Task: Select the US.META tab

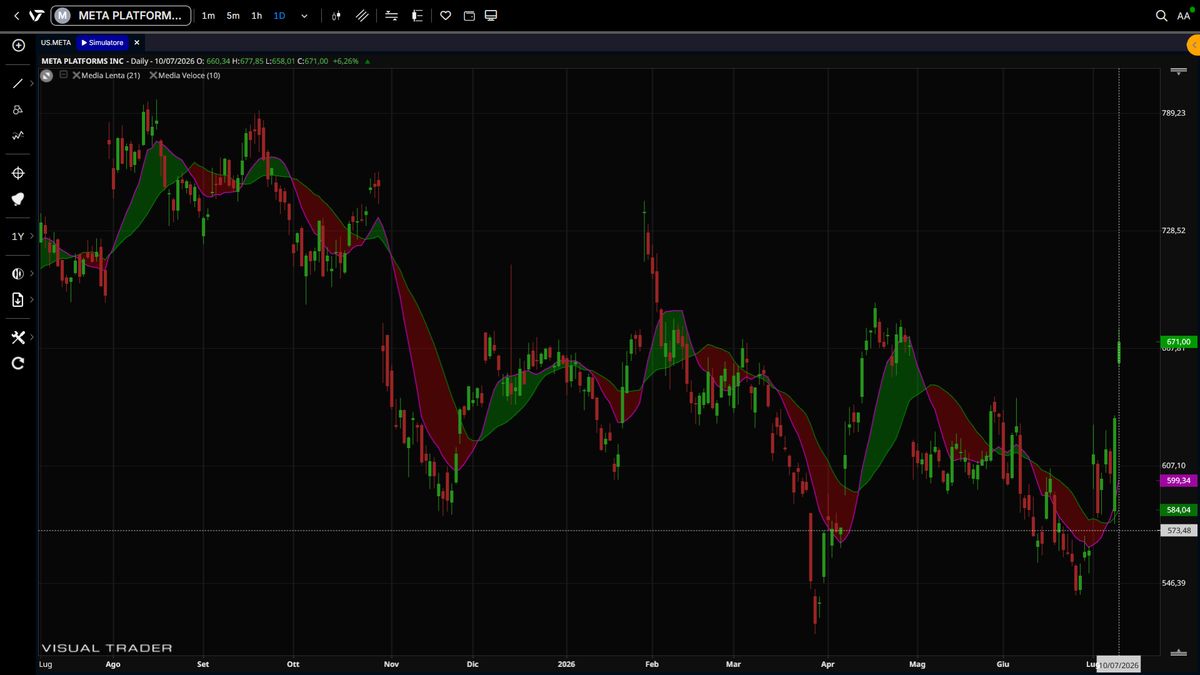Action: (x=56, y=43)
